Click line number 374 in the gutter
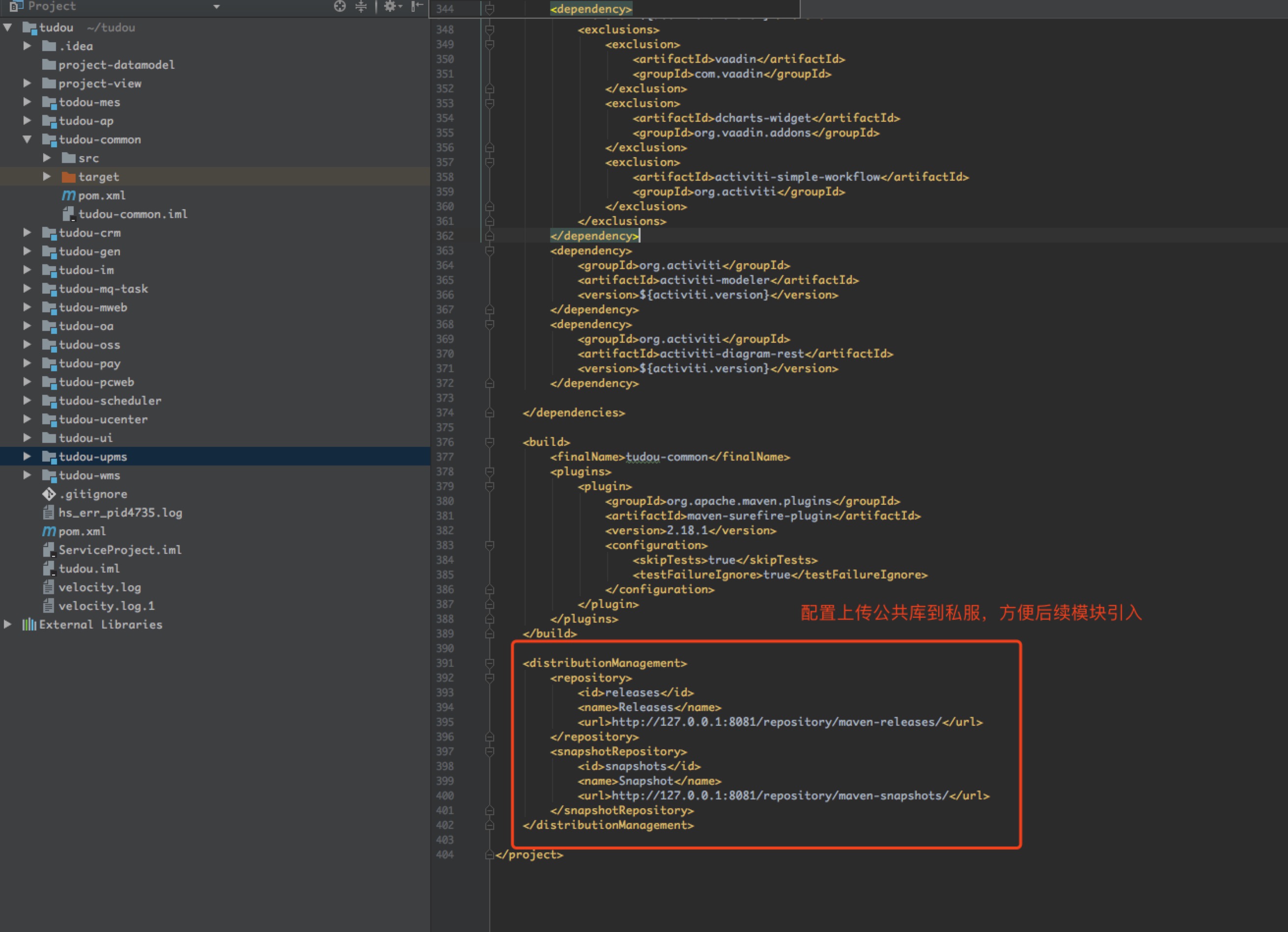1288x932 pixels. pos(445,412)
